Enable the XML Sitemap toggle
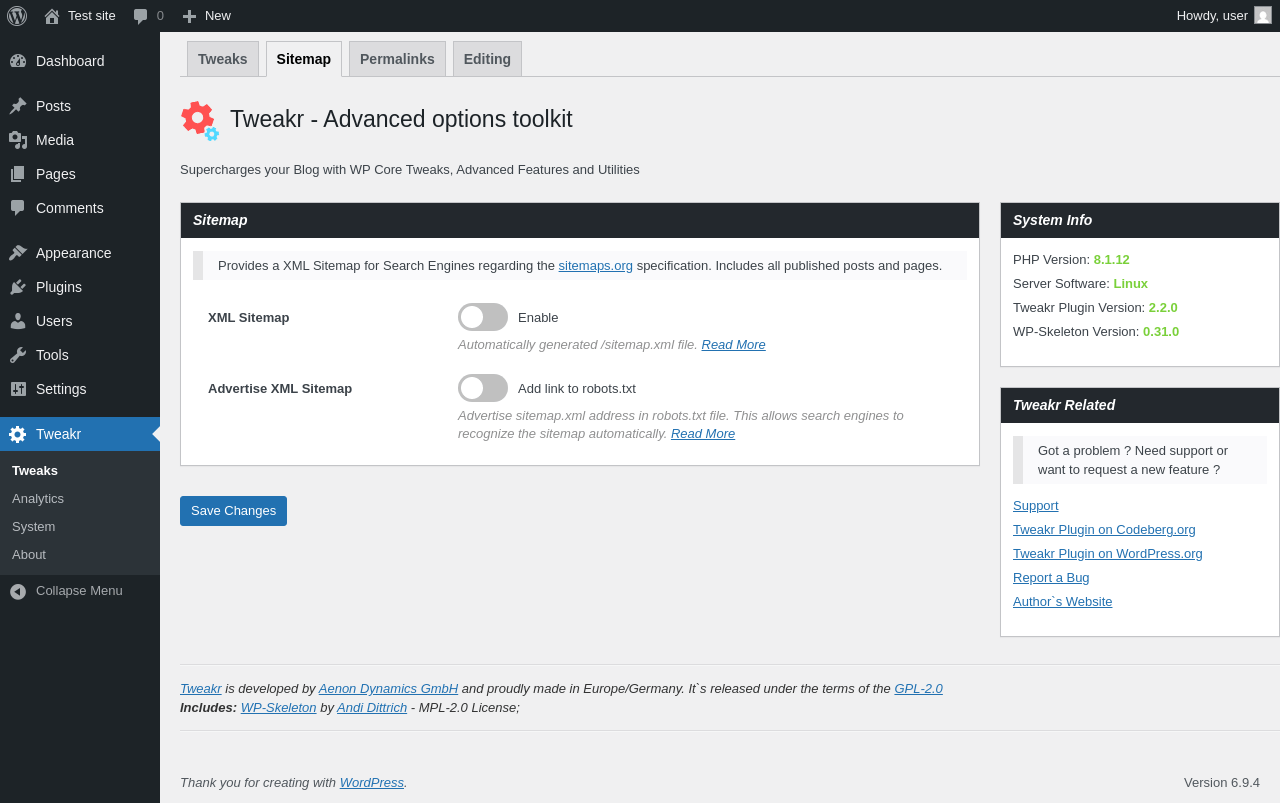 [483, 317]
